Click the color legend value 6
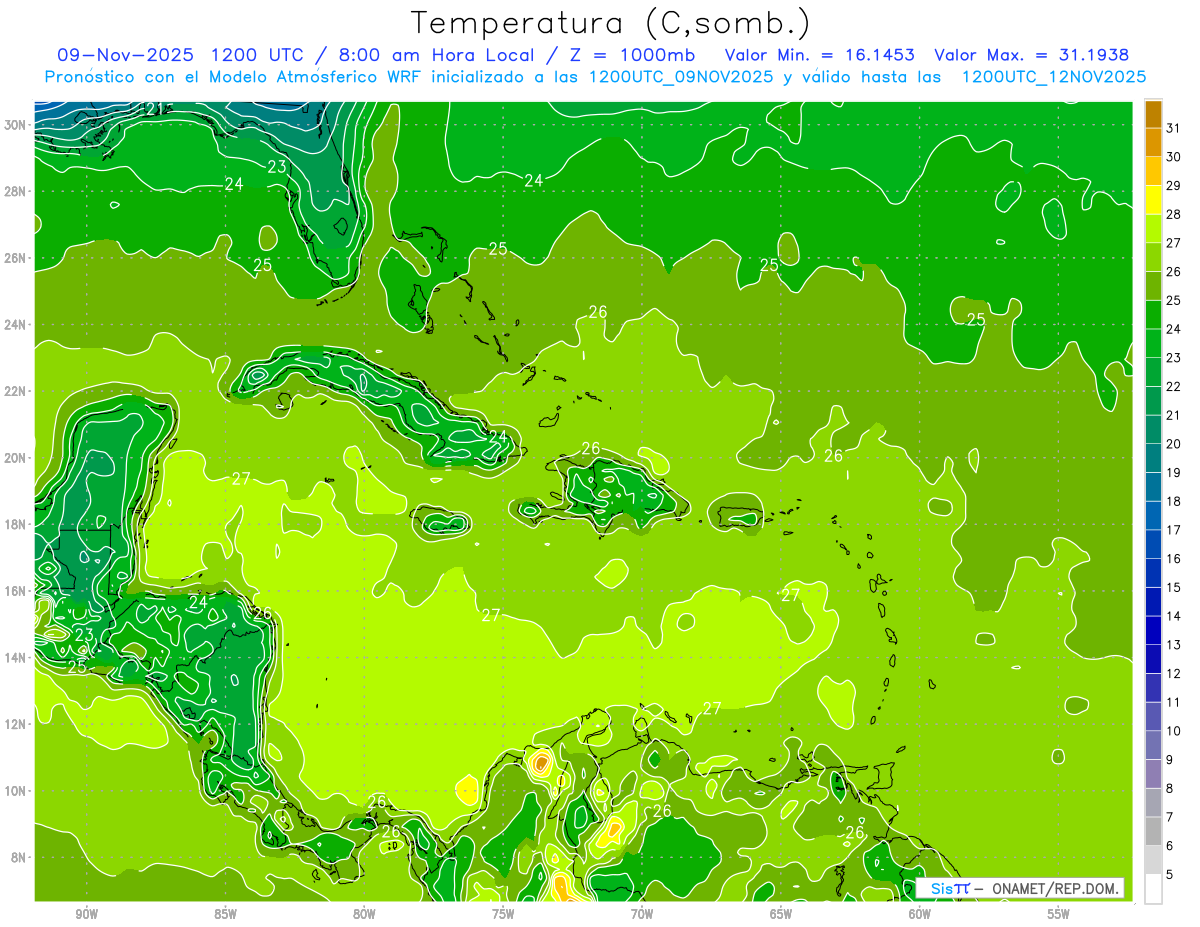This screenshot has width=1200, height=927. coord(1170,847)
